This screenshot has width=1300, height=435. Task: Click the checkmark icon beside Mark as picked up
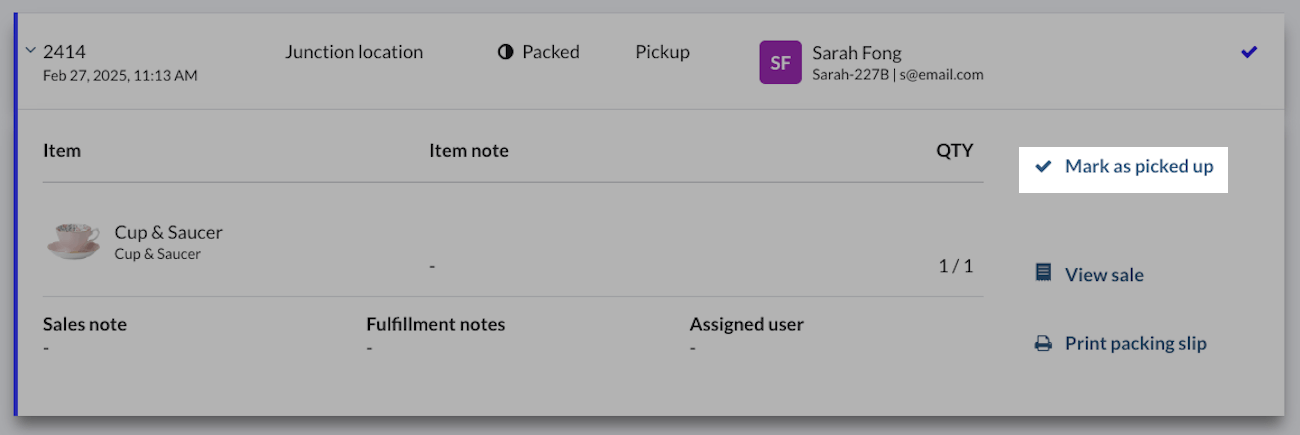point(1043,167)
